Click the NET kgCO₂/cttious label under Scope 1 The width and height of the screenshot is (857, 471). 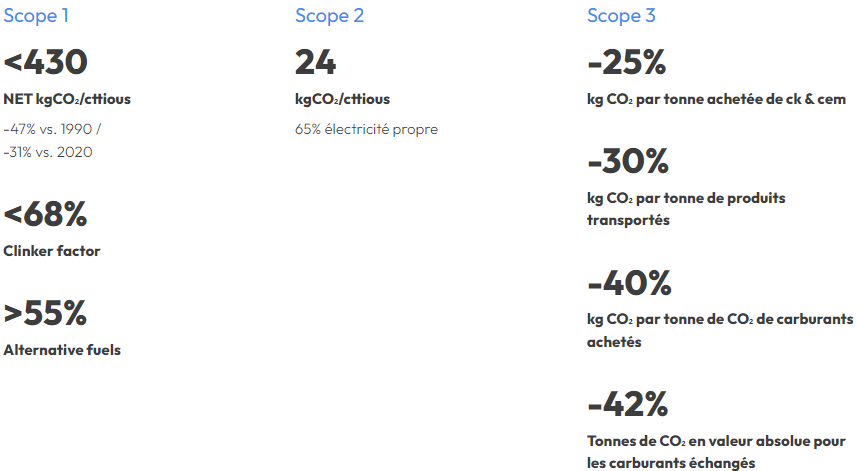67,99
